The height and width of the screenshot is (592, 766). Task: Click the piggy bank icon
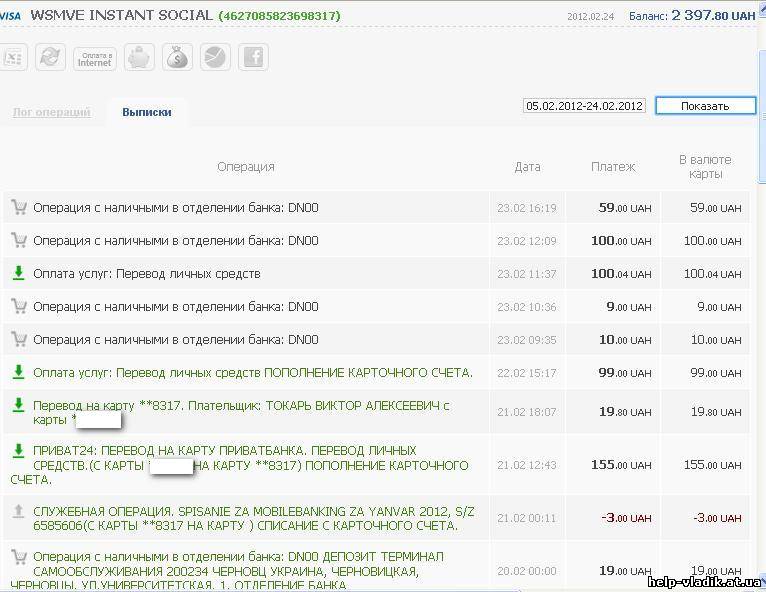point(138,58)
